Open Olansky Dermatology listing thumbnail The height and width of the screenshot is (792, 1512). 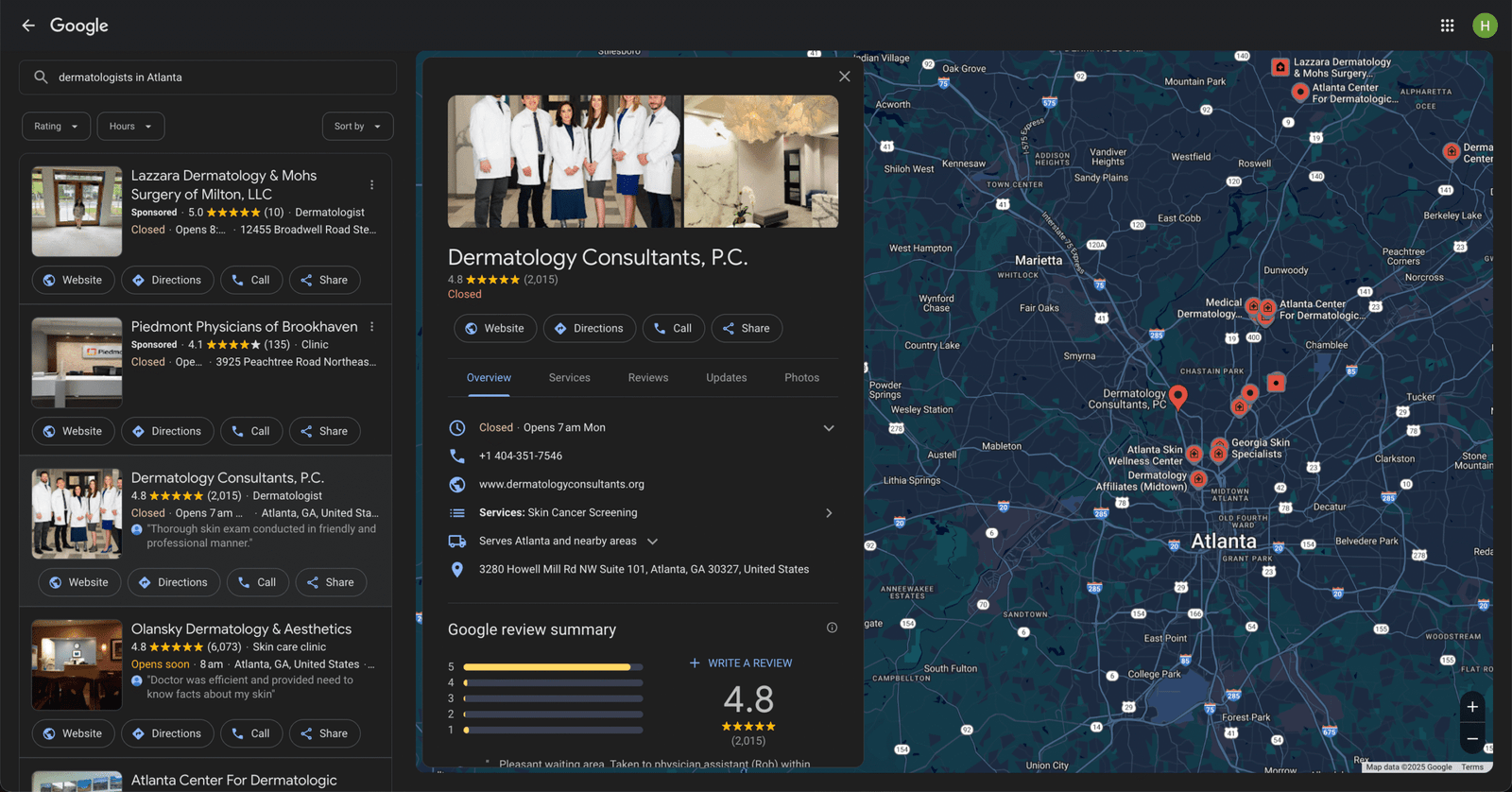click(77, 665)
